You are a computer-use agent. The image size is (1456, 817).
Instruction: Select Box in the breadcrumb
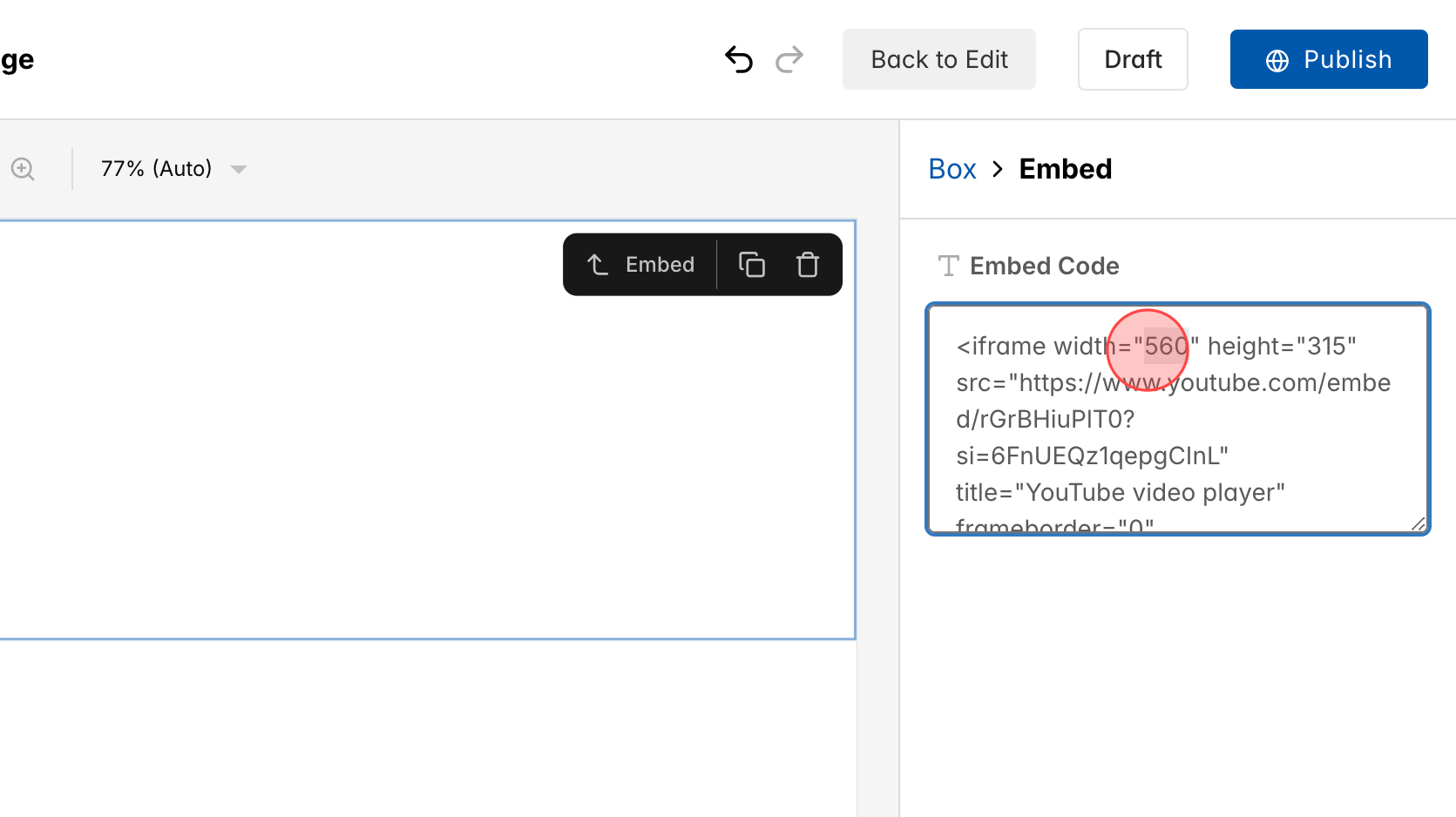pos(952,168)
